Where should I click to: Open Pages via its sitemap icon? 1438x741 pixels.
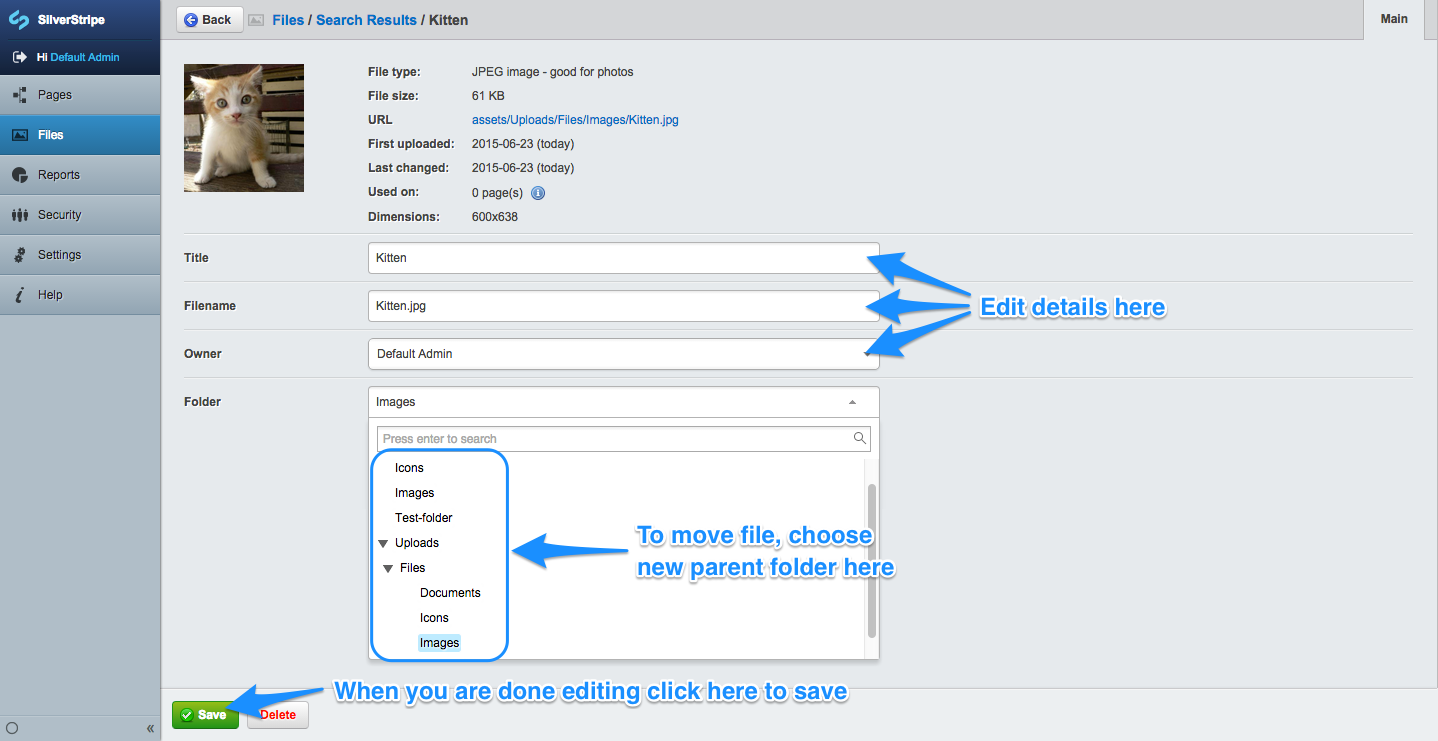click(19, 95)
